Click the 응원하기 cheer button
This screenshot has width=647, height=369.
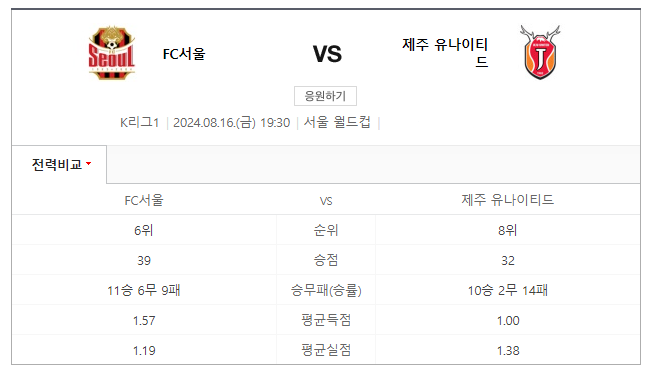point(325,96)
